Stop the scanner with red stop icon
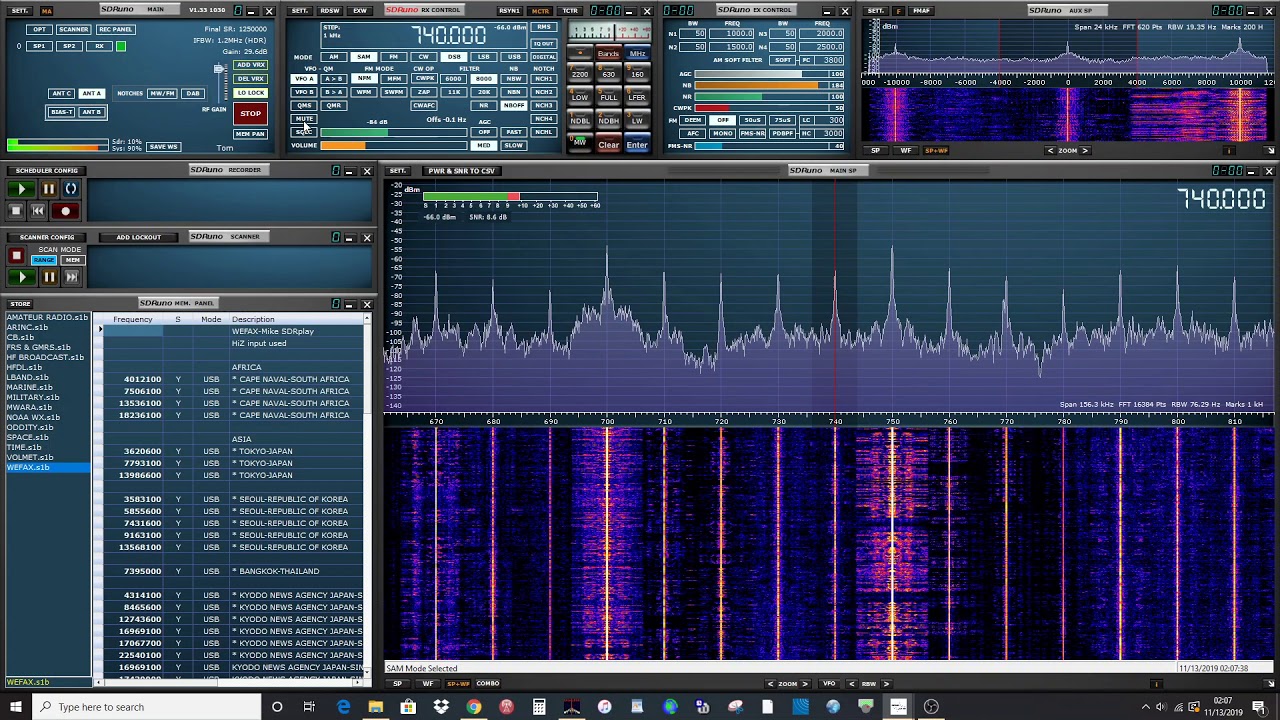 click(16, 257)
